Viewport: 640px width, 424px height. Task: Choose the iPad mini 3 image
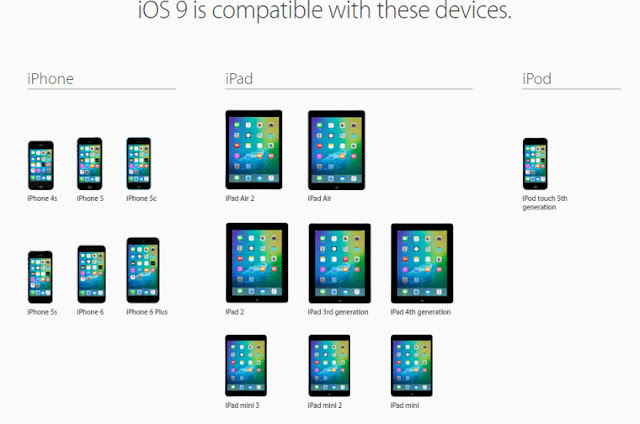(246, 366)
